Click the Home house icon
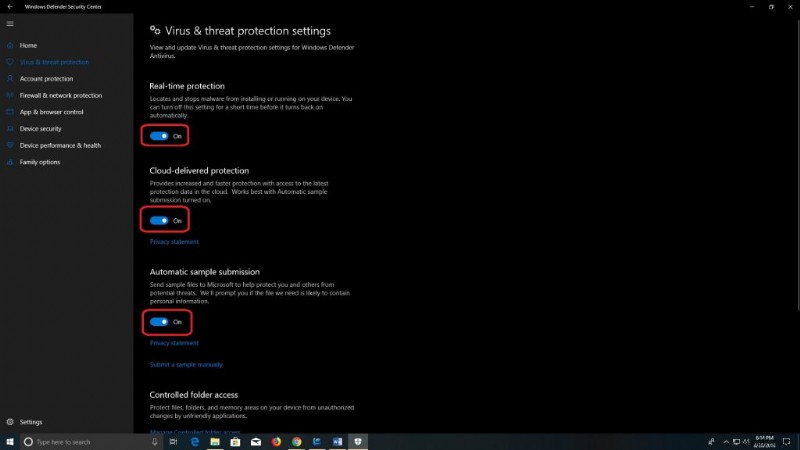 click(10, 45)
